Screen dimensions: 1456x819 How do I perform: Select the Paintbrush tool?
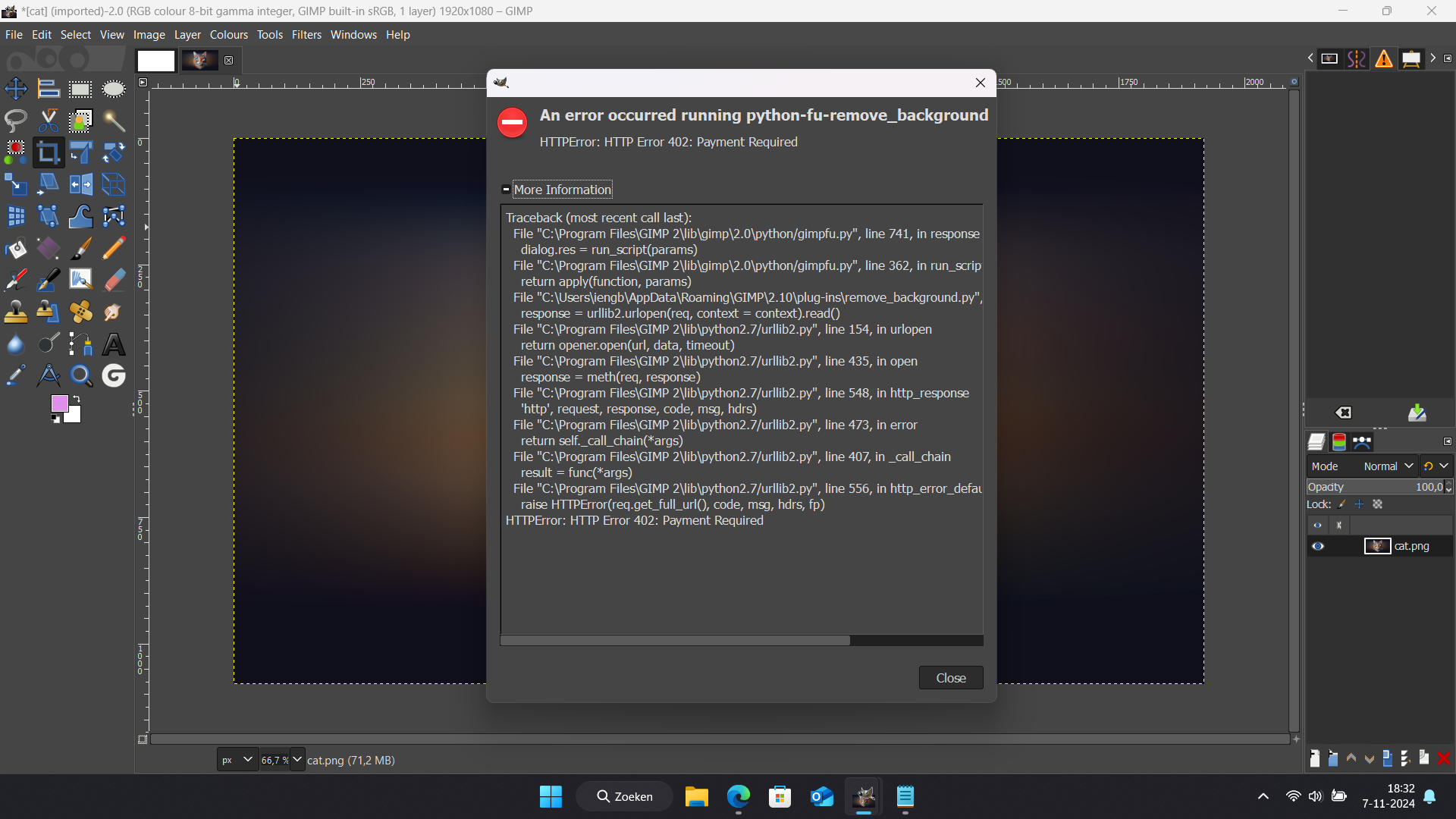tap(80, 248)
